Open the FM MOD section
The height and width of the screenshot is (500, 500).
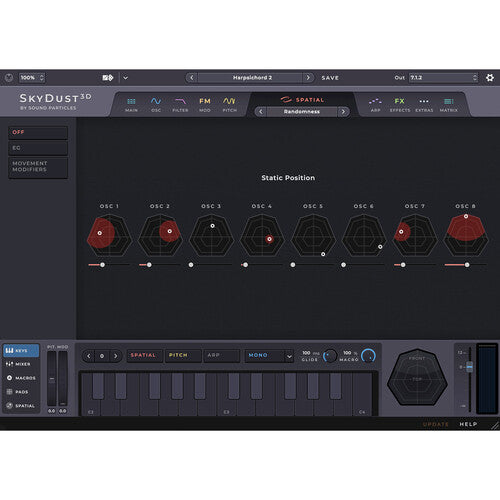[x=205, y=104]
